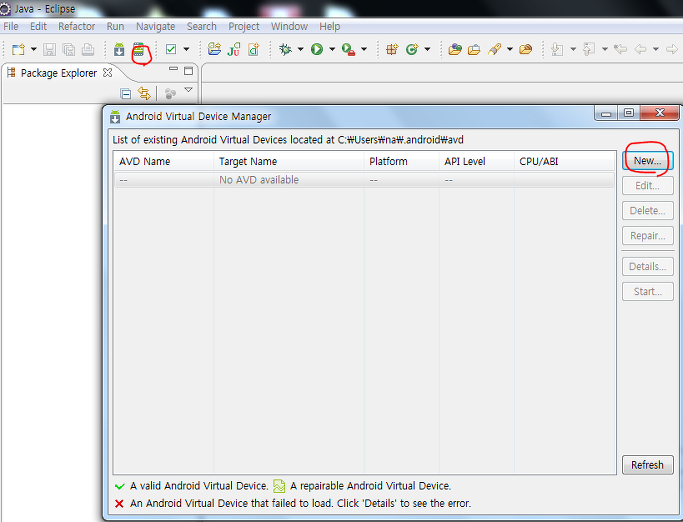This screenshot has width=683, height=522.
Task: Run Android Lint checkmark icon
Action: click(x=171, y=49)
